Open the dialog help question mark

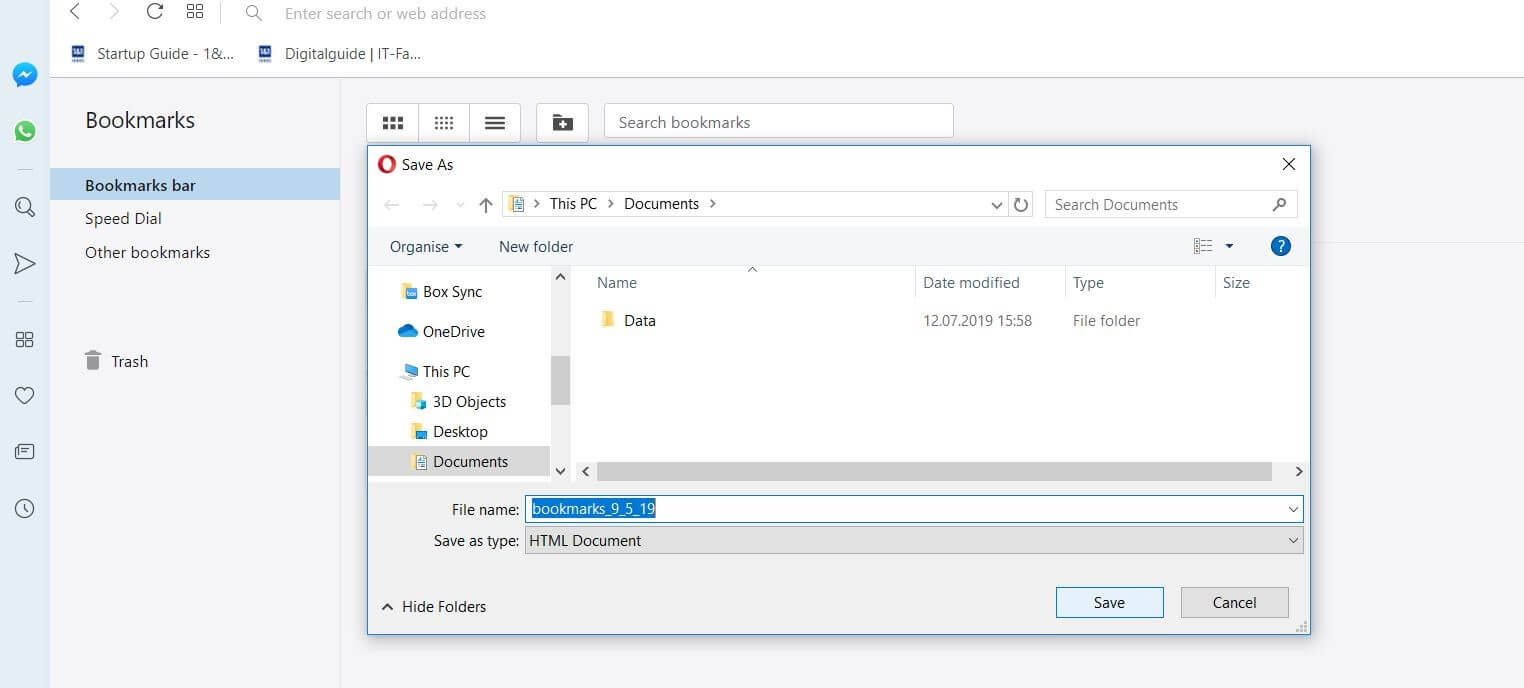1280,246
